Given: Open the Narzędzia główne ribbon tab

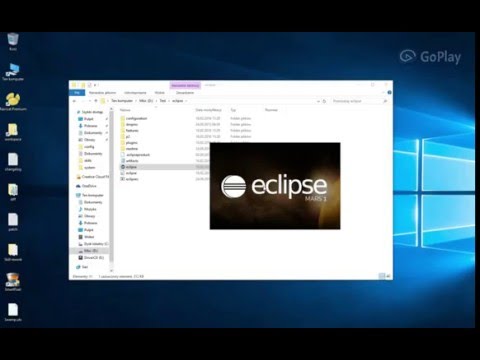Looking at the screenshot, I should [102, 93].
